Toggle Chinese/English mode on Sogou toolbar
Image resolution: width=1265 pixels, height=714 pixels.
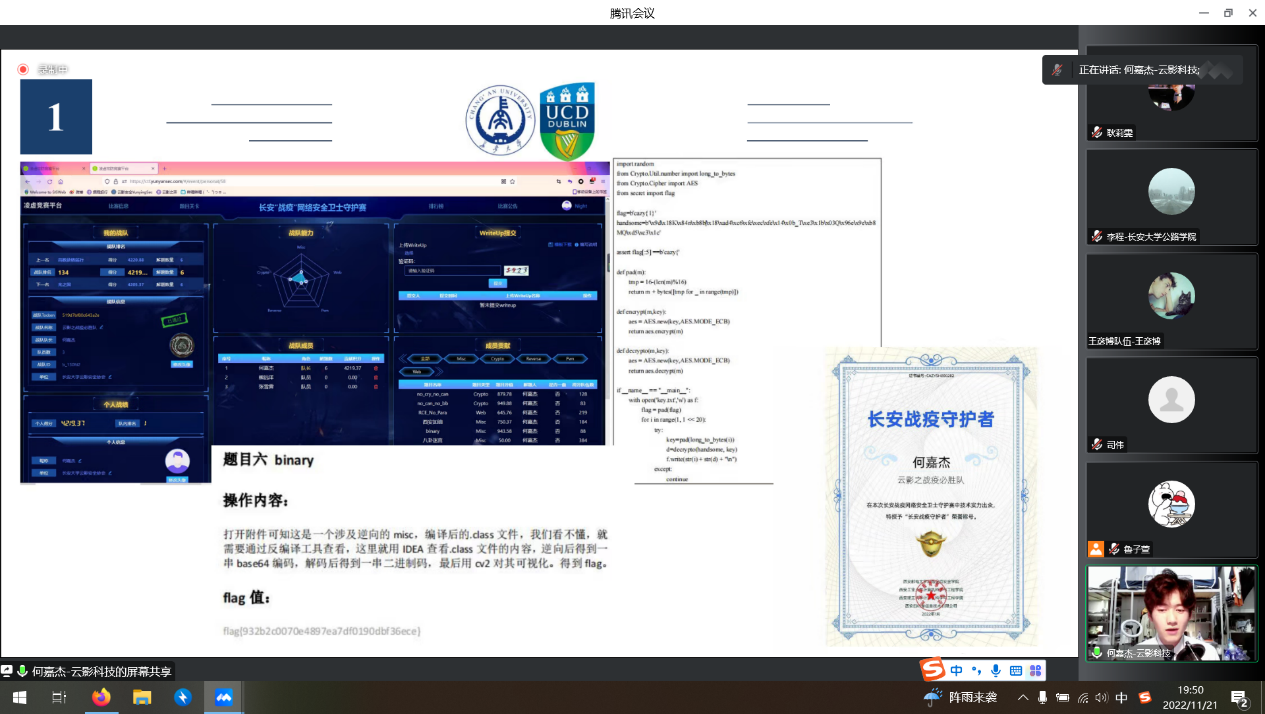[957, 670]
